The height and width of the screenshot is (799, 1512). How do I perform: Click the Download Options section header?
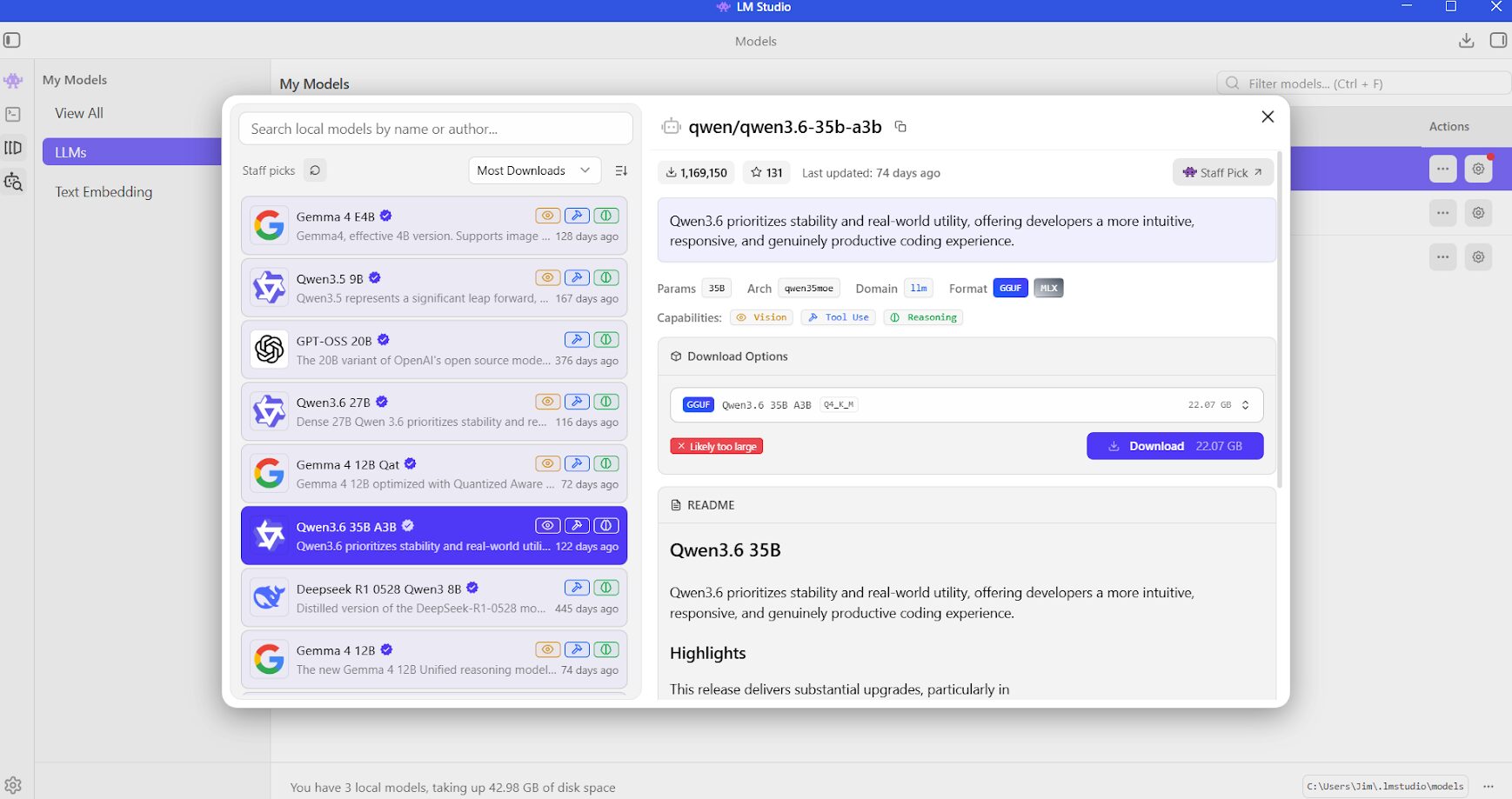tap(966, 356)
